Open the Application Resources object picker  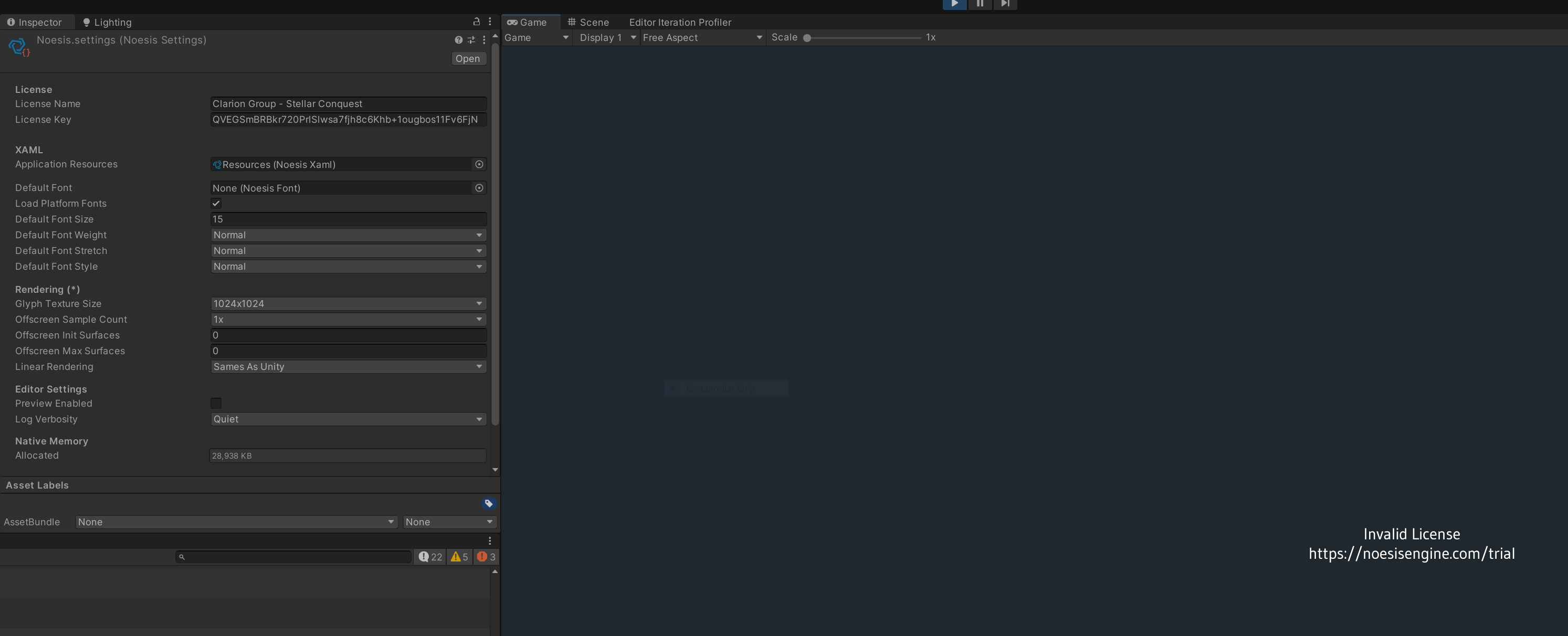point(479,164)
